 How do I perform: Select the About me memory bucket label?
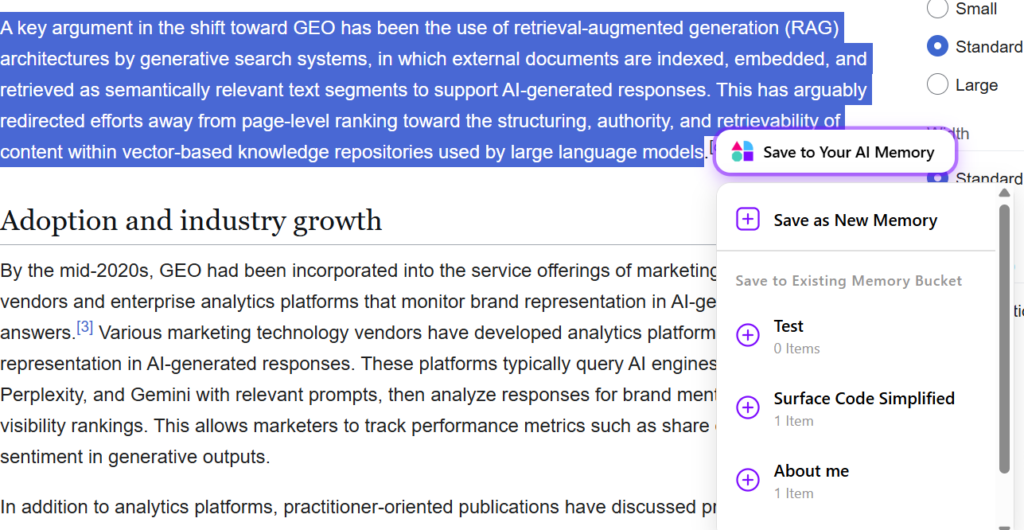point(811,471)
